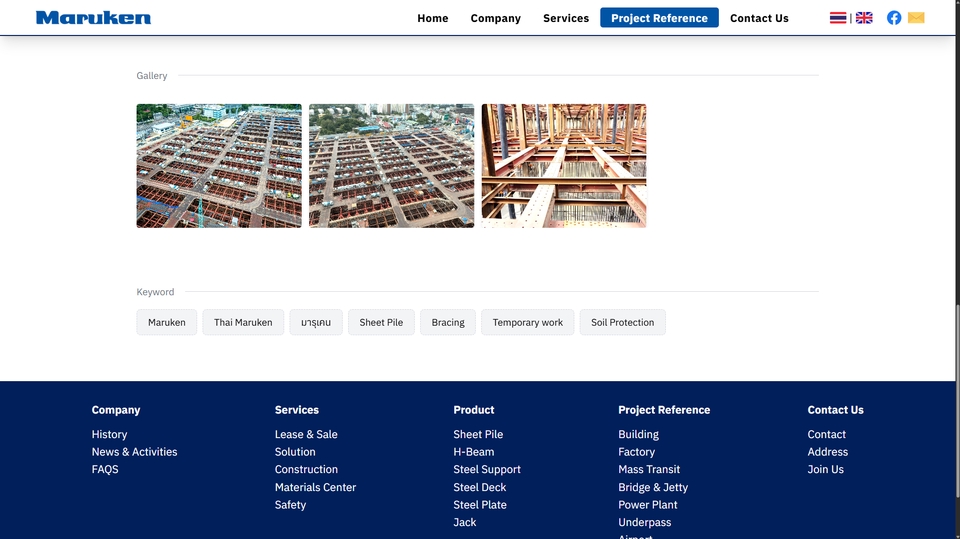Click the Maruken logo
Screen dimensions: 960x539
click(93, 18)
